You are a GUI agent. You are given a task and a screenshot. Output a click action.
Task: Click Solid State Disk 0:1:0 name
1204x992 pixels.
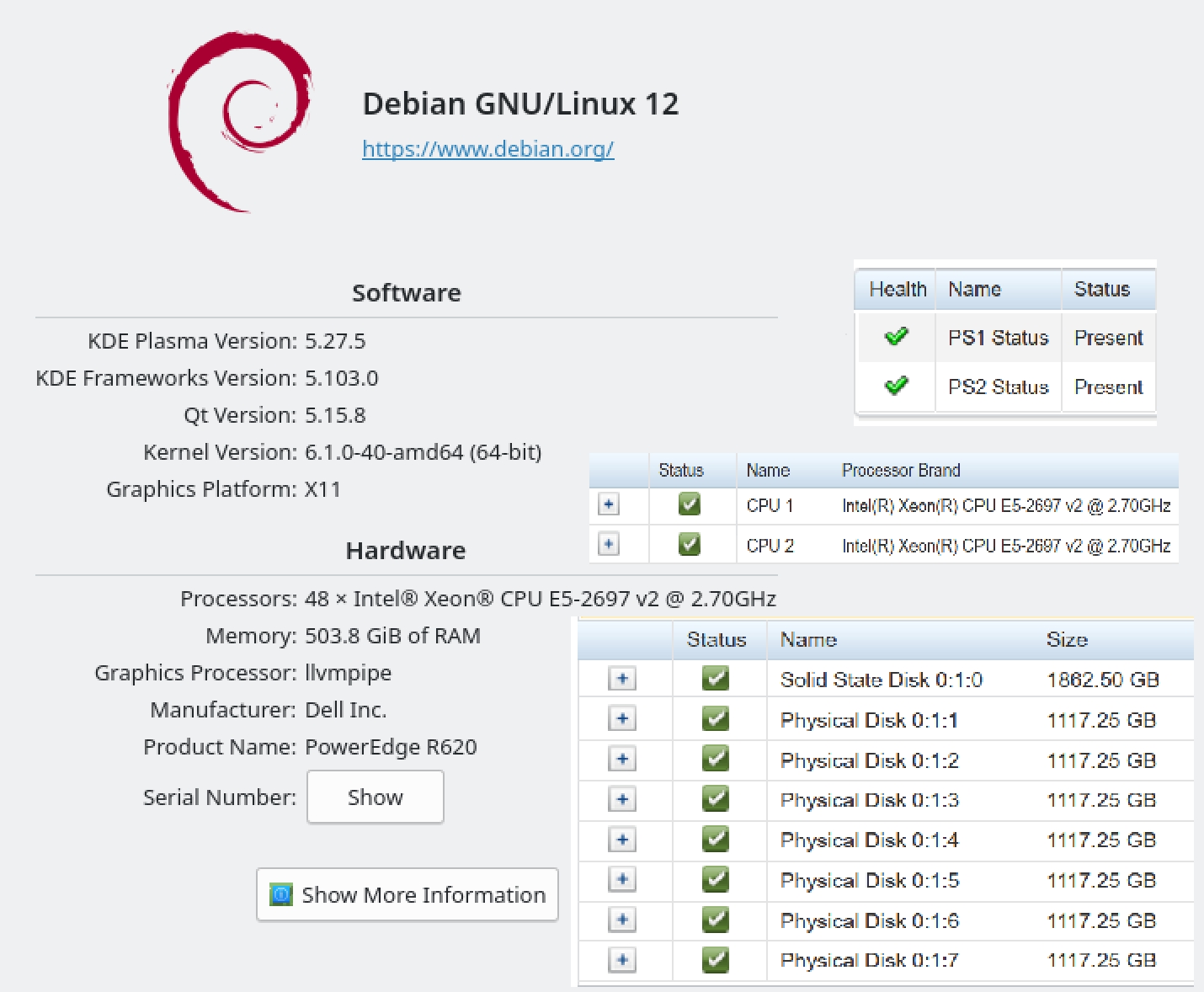[x=881, y=680]
